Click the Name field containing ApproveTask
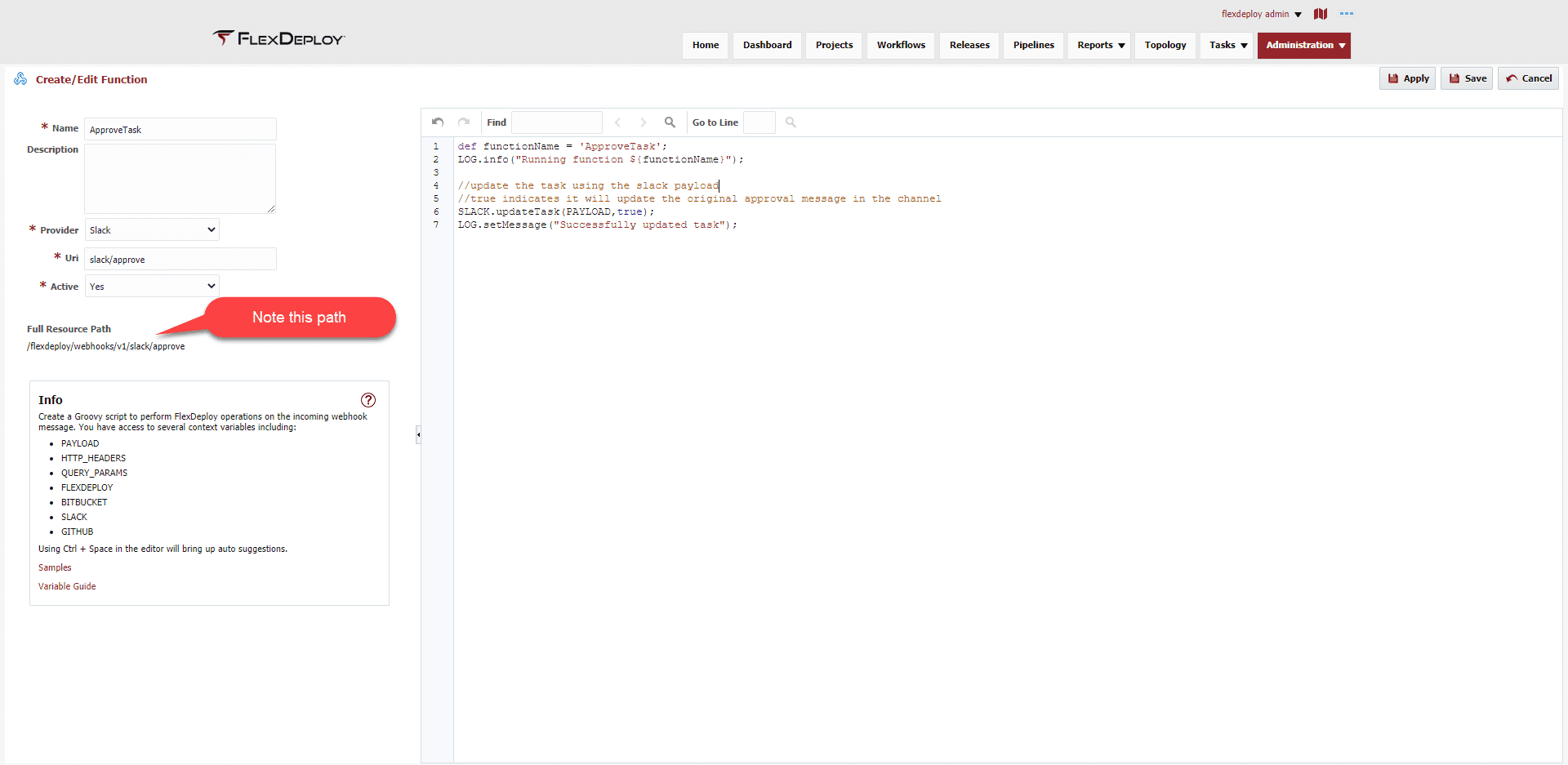The image size is (1568, 765). point(180,129)
